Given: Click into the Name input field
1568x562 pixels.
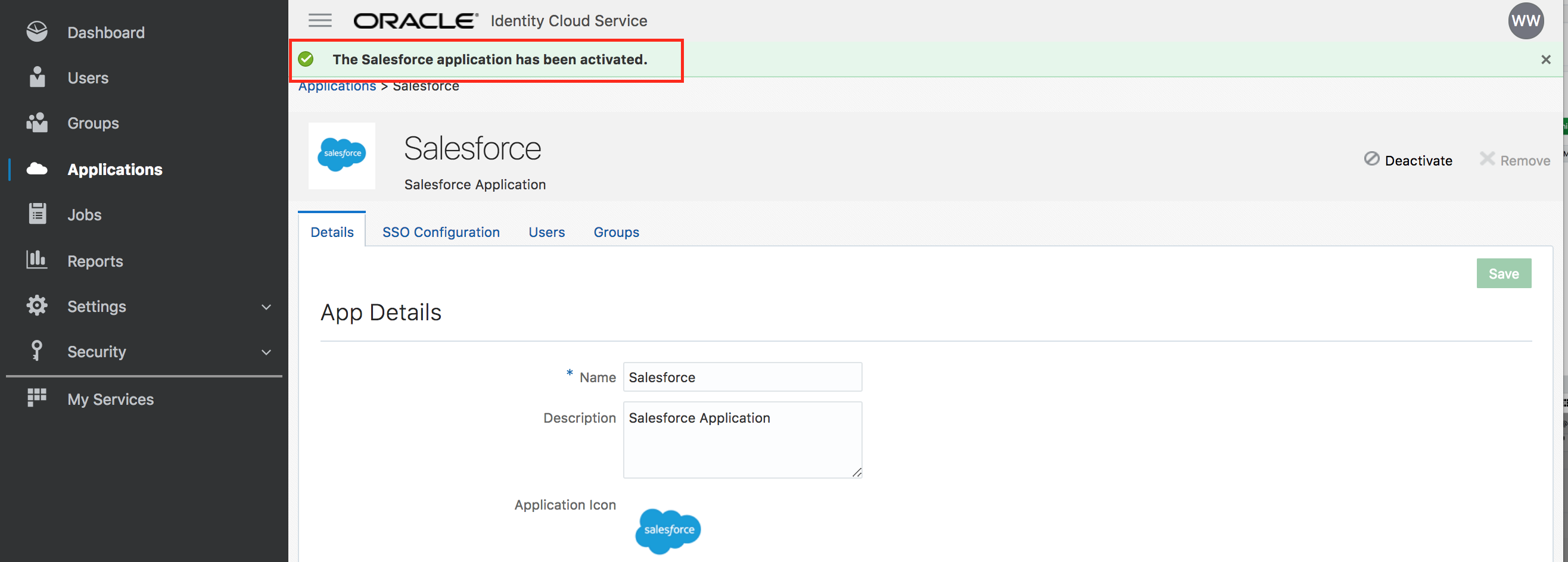Looking at the screenshot, I should [743, 377].
